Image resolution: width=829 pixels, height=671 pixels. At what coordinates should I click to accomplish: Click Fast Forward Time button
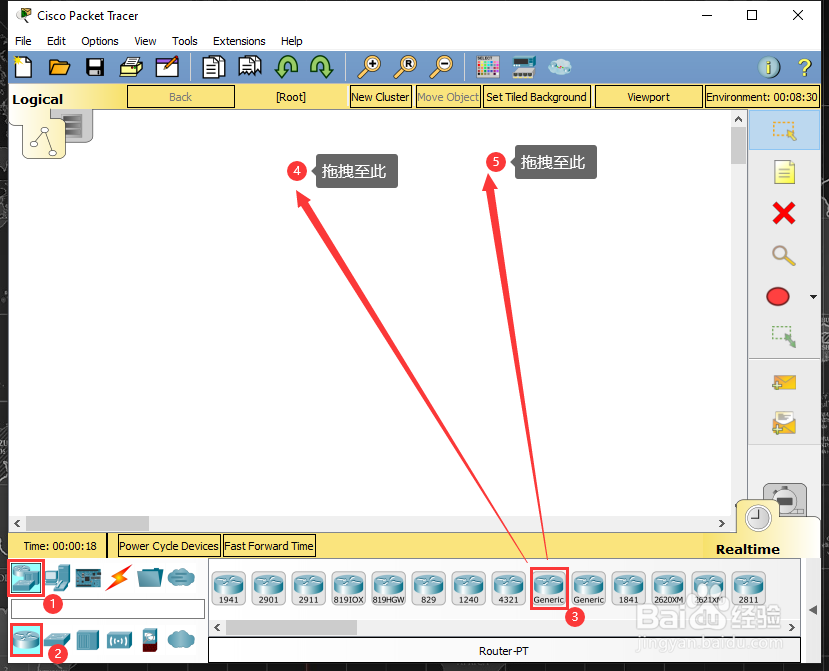click(269, 546)
